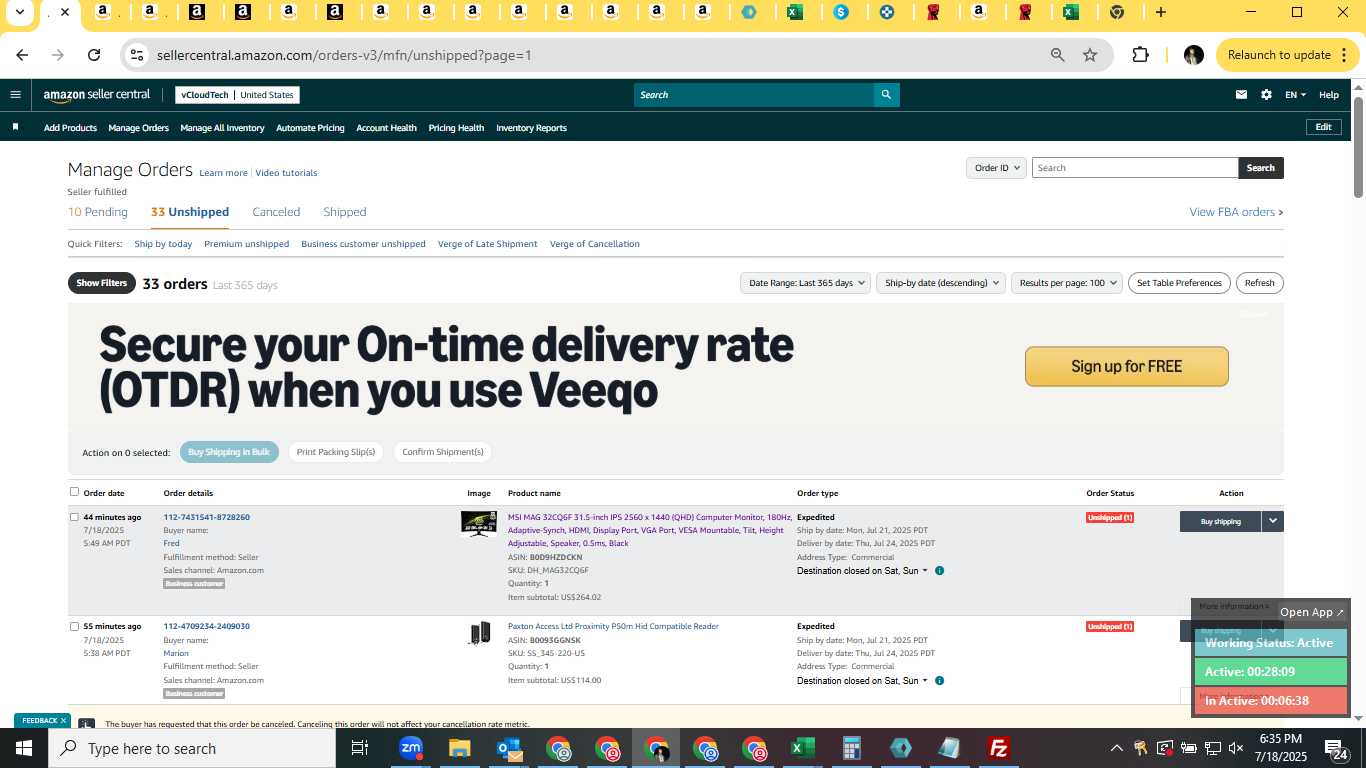Open the Seller Central hamburger menu
The width and height of the screenshot is (1366, 768).
(x=15, y=95)
